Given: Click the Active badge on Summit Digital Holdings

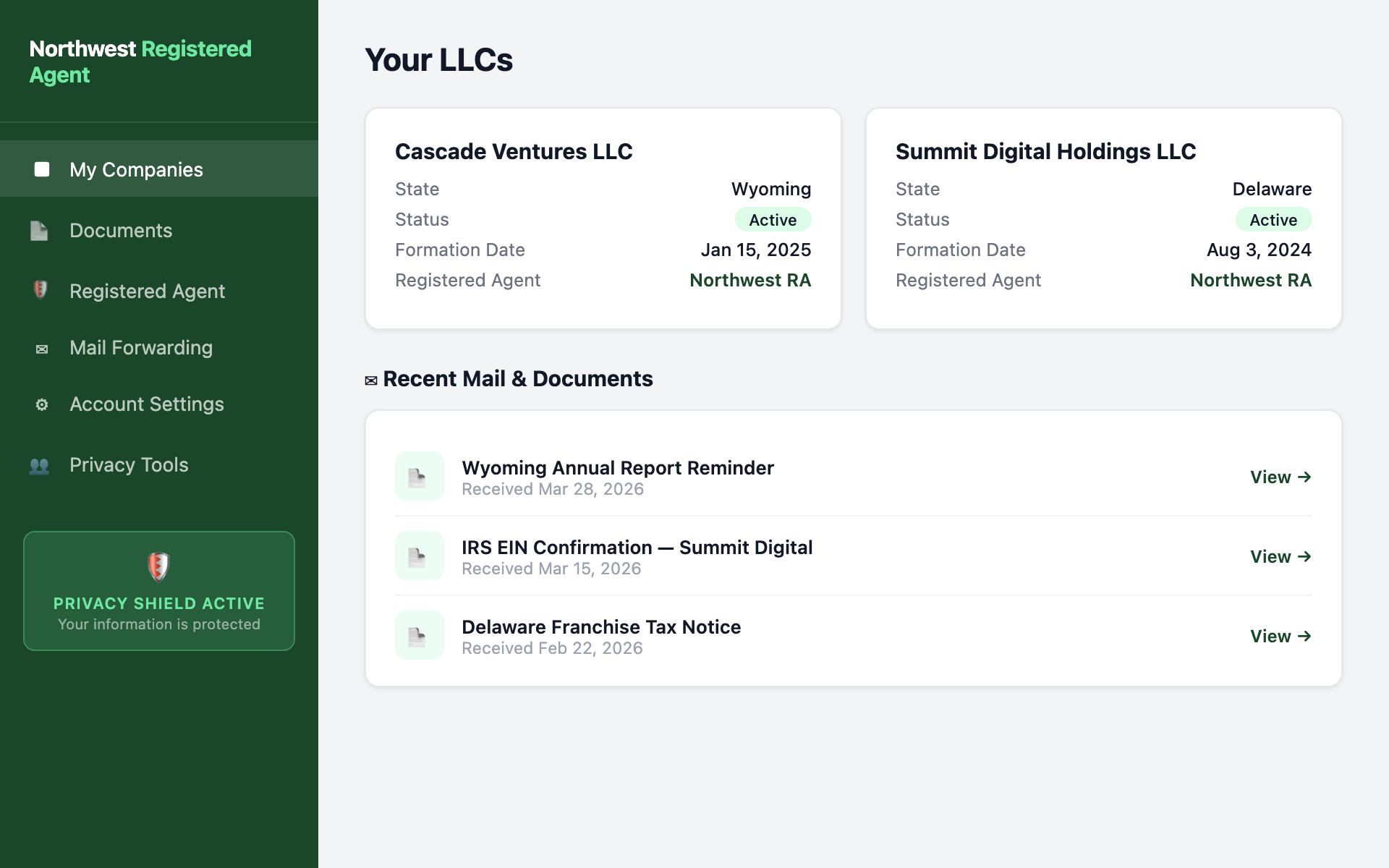Looking at the screenshot, I should click(1273, 219).
